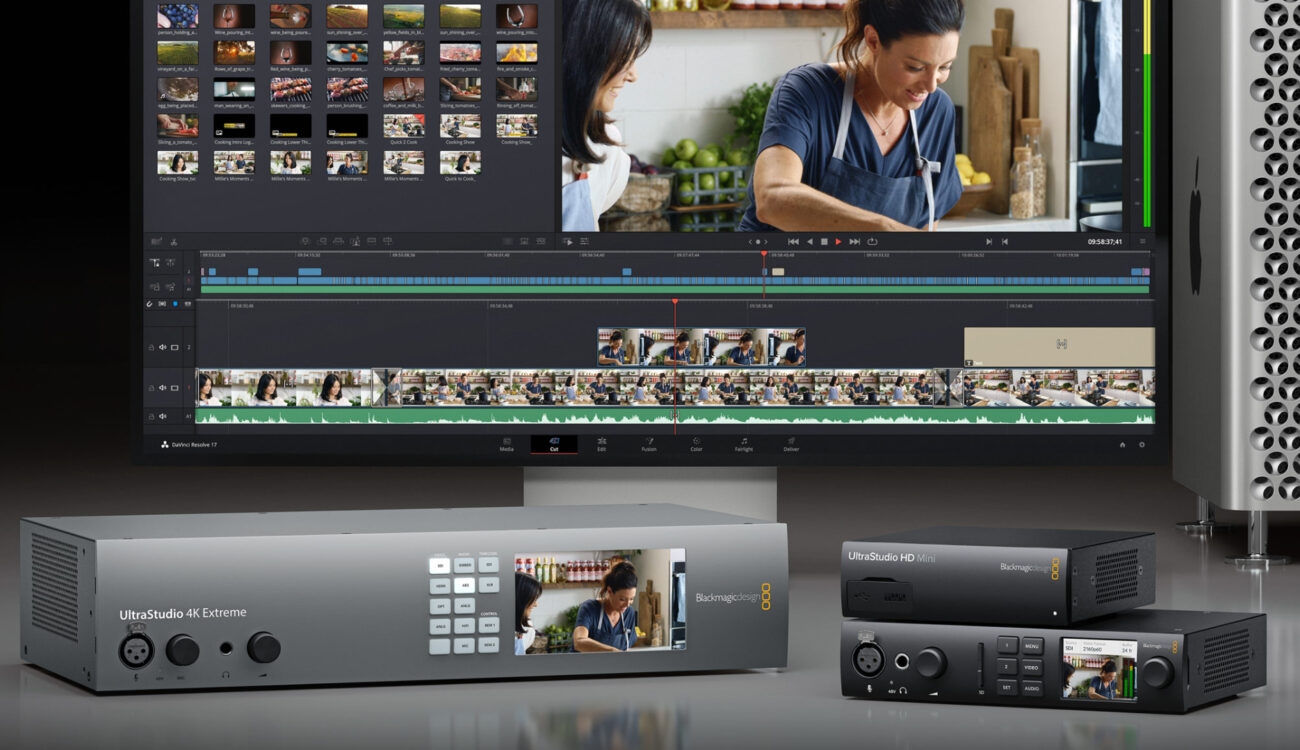
Task: Go to the Fusion page tab
Action: [649, 444]
